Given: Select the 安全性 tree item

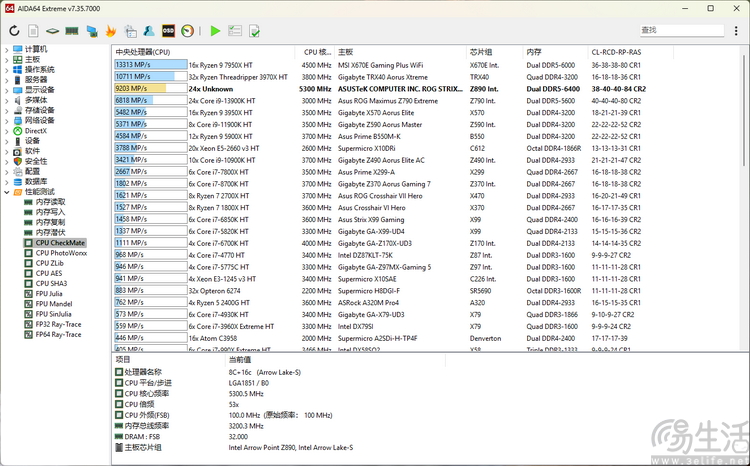Looking at the screenshot, I should (36, 161).
